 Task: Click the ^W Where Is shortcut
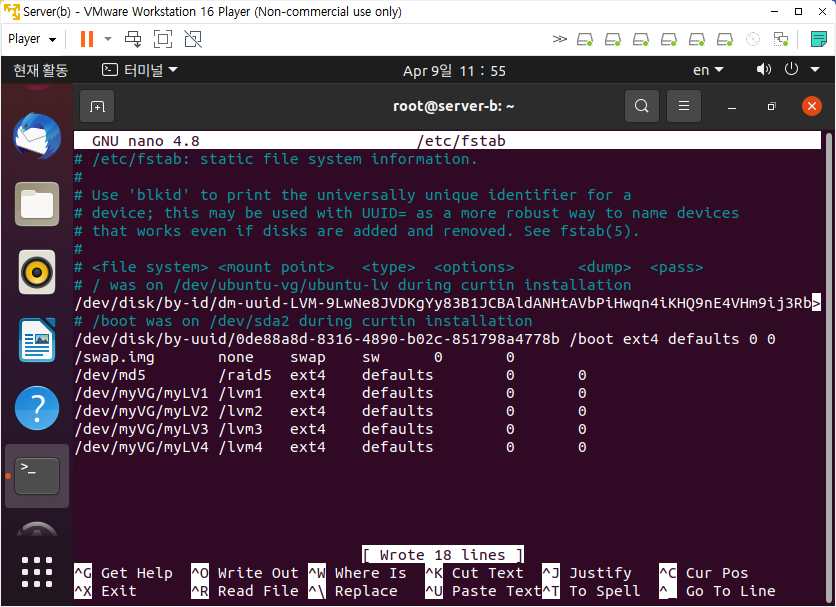tap(357, 573)
